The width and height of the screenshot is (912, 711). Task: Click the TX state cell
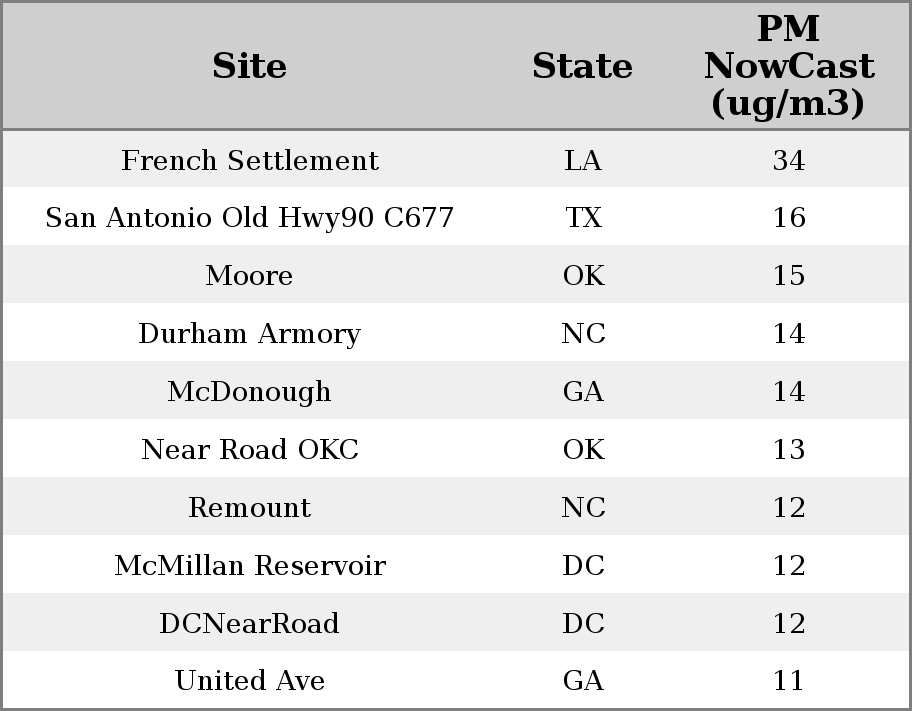click(583, 218)
